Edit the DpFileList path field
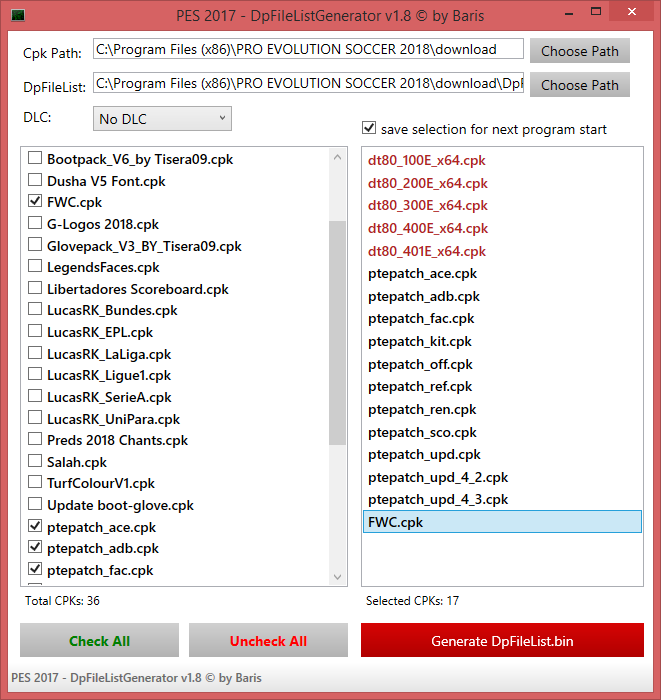 (308, 83)
